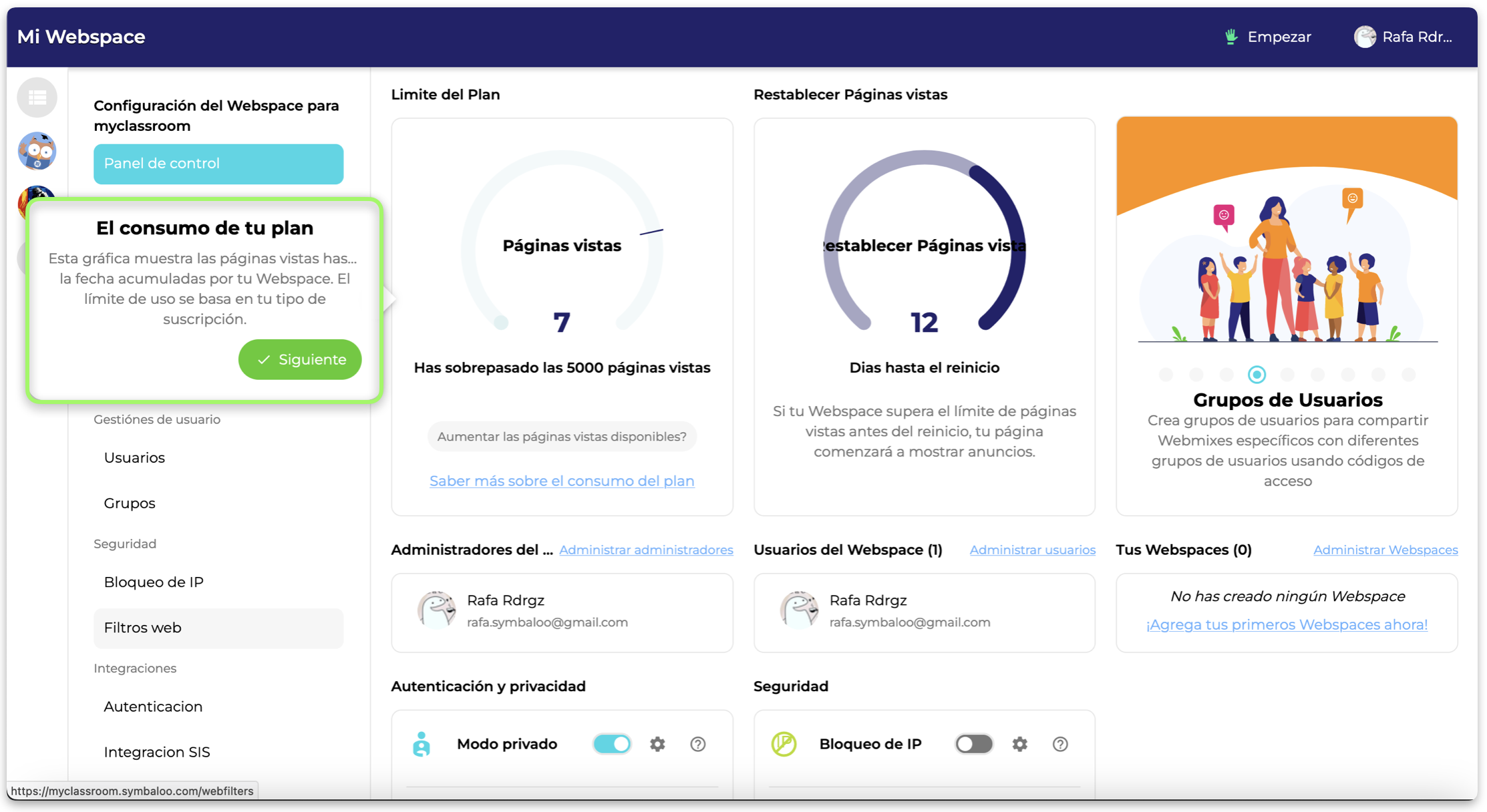This screenshot has height=812, width=1487.
Task: Click the Siguiente button
Action: tap(300, 359)
